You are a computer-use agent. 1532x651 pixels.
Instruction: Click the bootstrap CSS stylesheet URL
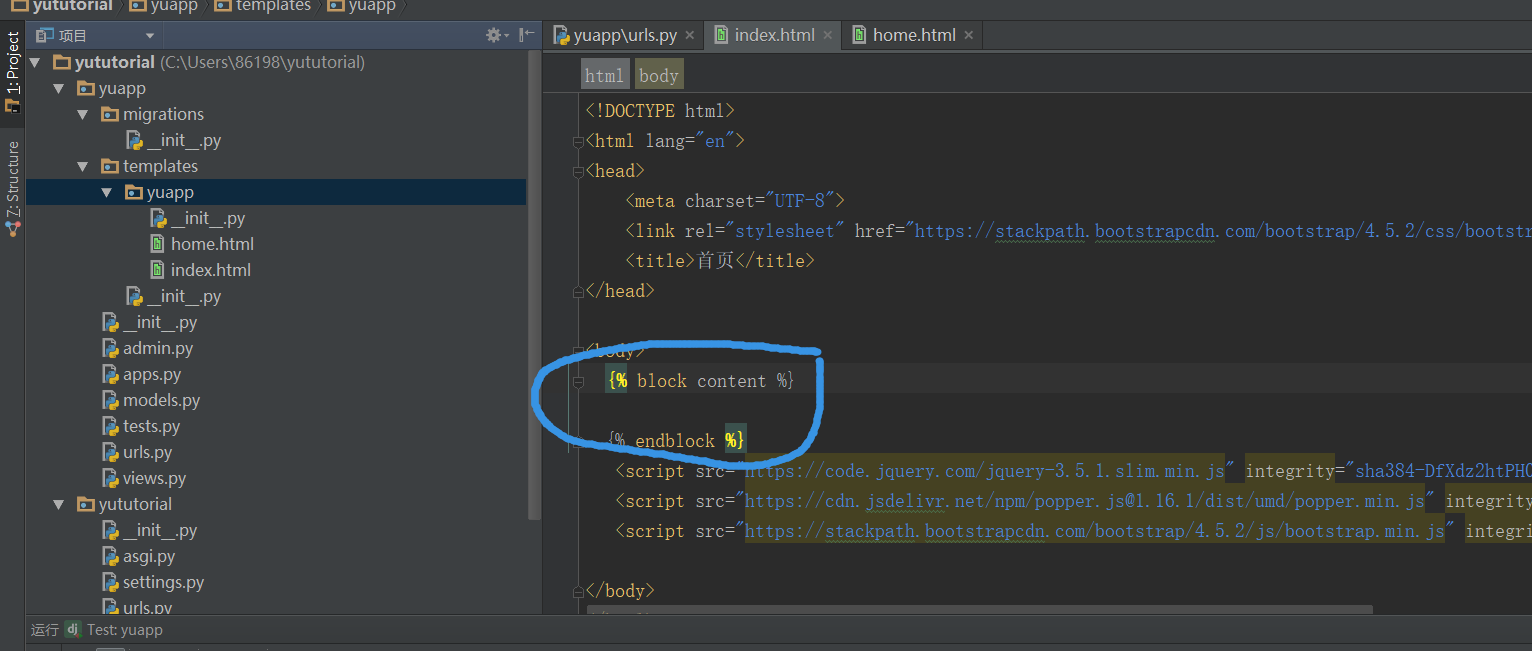point(1222,231)
